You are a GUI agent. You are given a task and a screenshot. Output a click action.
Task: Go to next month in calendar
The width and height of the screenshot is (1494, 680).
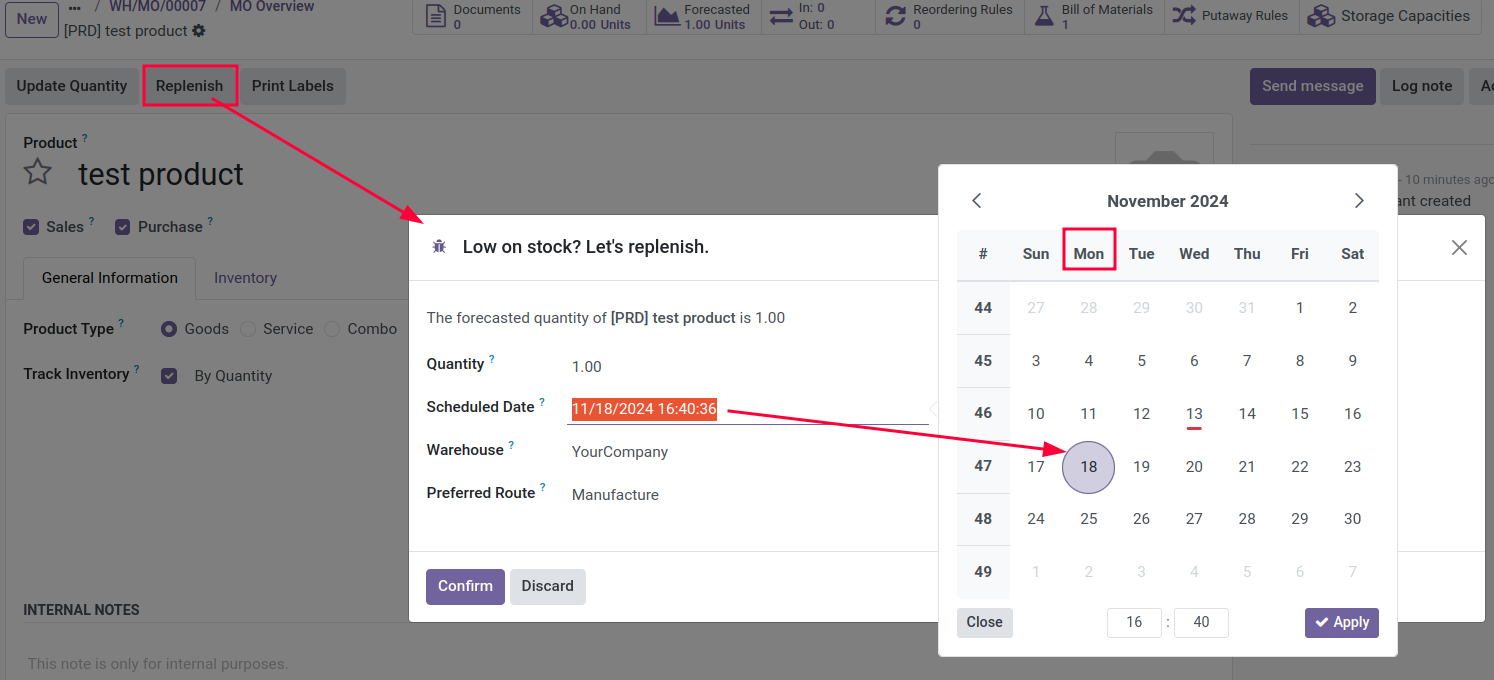click(x=1359, y=200)
